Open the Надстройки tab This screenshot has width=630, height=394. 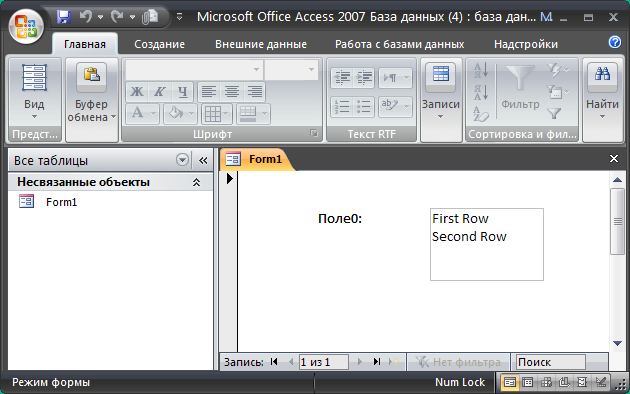coord(526,44)
